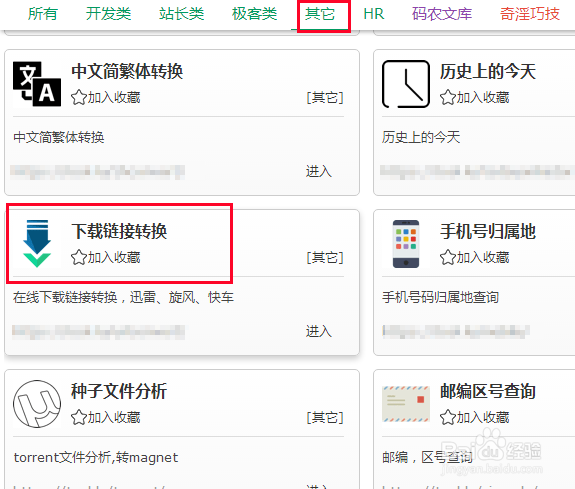575x489 pixels.
Task: Open the 码农文库 tab
Action: point(442,14)
